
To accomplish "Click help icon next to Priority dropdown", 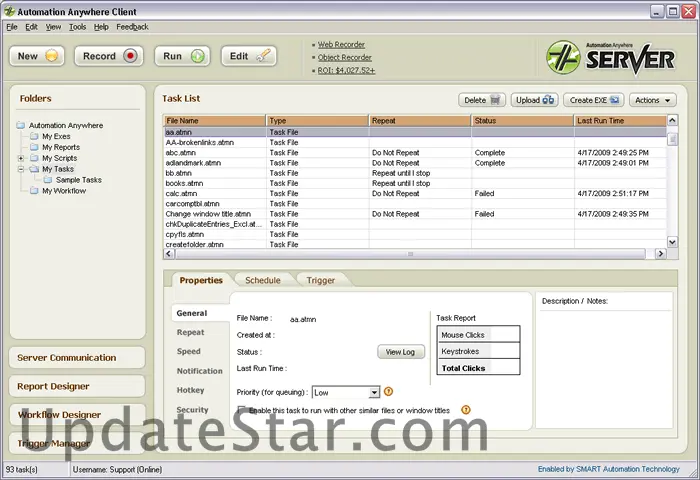I will point(389,392).
